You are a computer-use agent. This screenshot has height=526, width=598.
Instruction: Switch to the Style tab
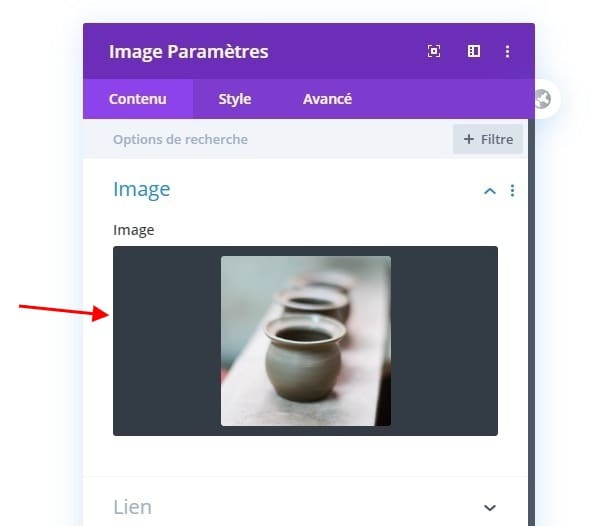point(235,99)
